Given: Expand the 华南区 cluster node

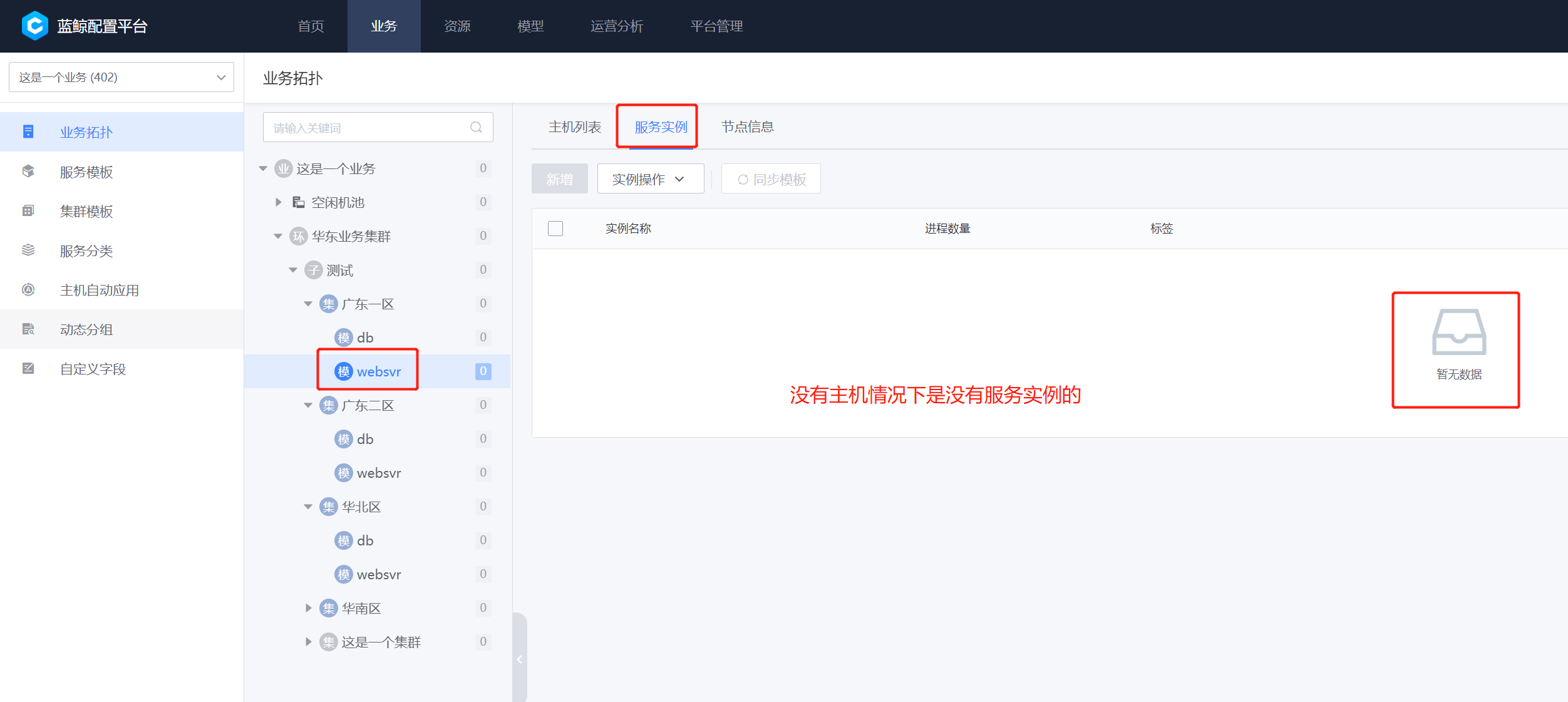Looking at the screenshot, I should (x=308, y=607).
